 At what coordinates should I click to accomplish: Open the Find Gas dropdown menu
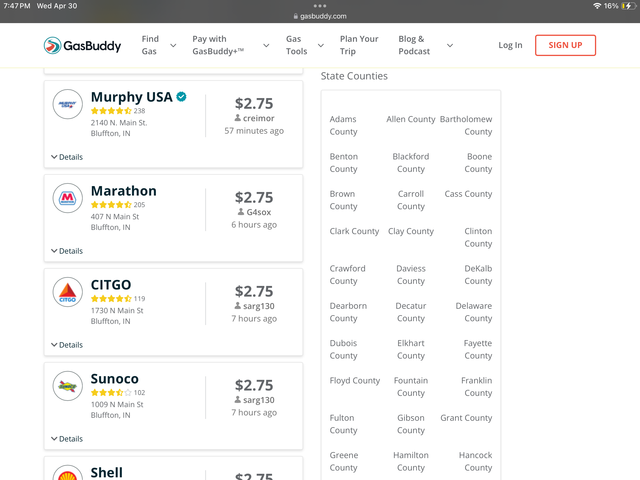(159, 45)
